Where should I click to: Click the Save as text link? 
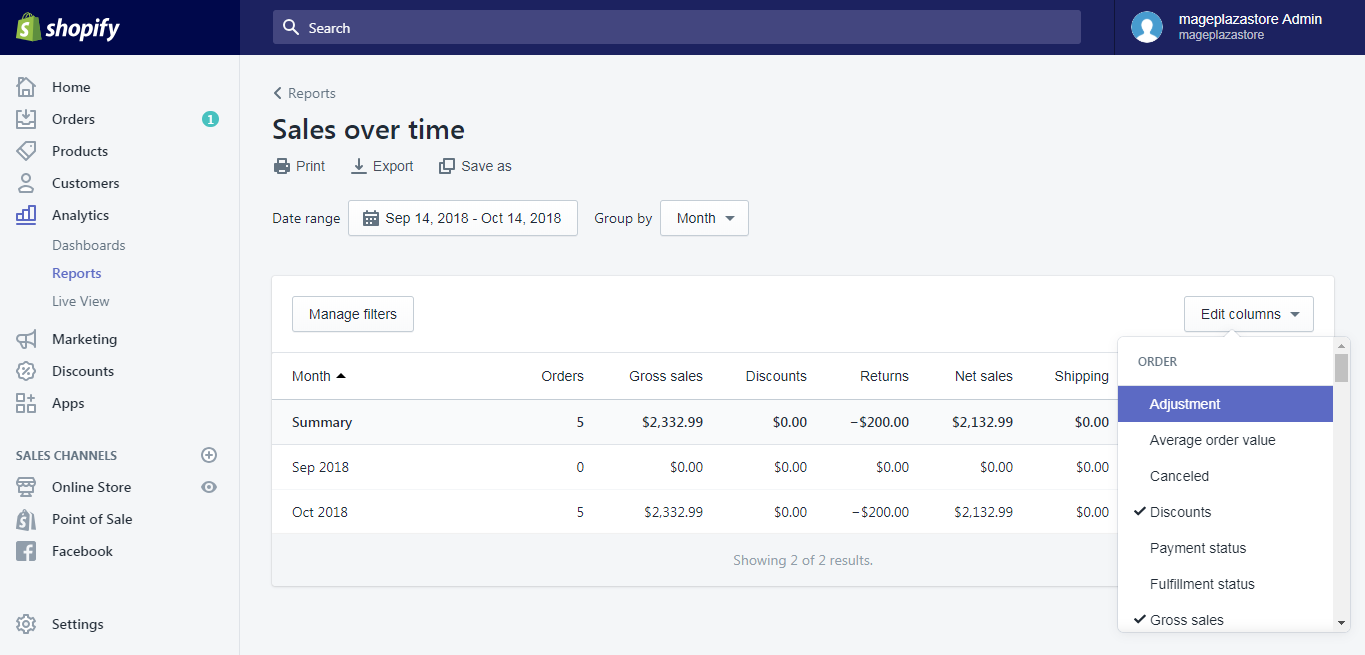coord(486,166)
